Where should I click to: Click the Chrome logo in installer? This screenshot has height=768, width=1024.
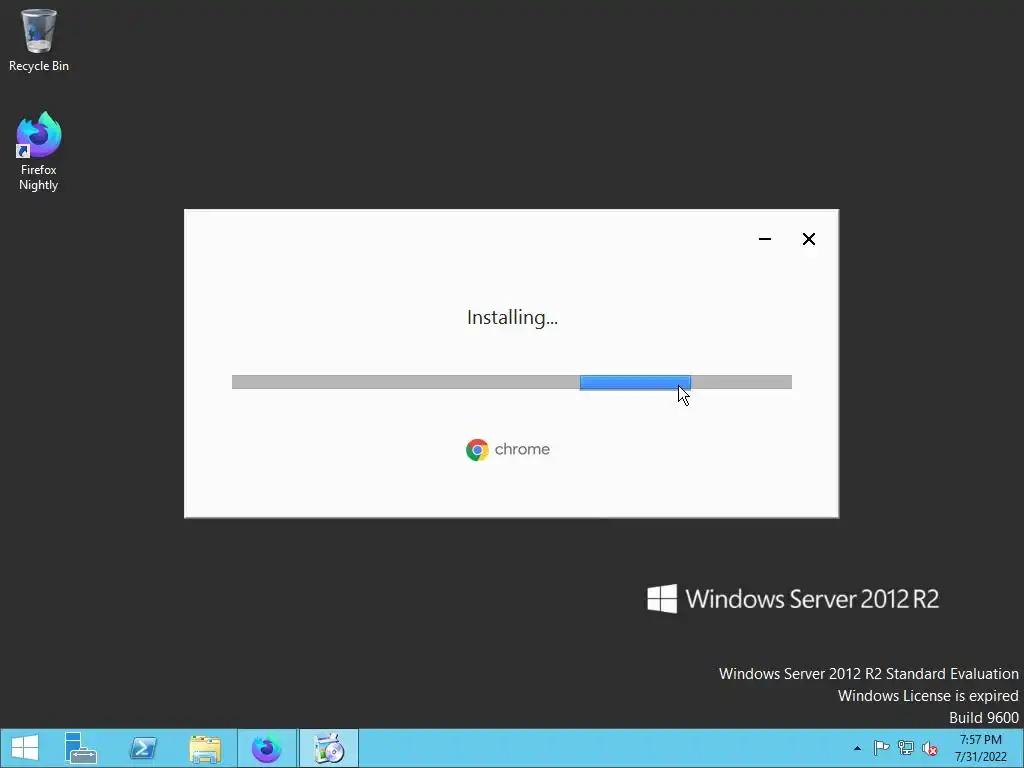pyautogui.click(x=477, y=450)
